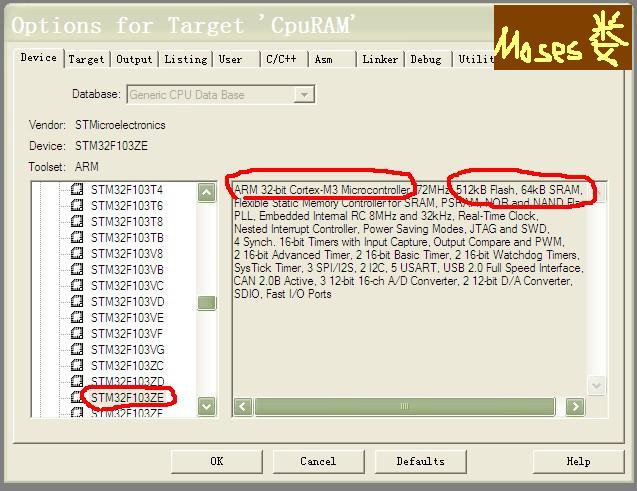This screenshot has width=637, height=491.
Task: Open the Database combo box
Action: pos(221,95)
